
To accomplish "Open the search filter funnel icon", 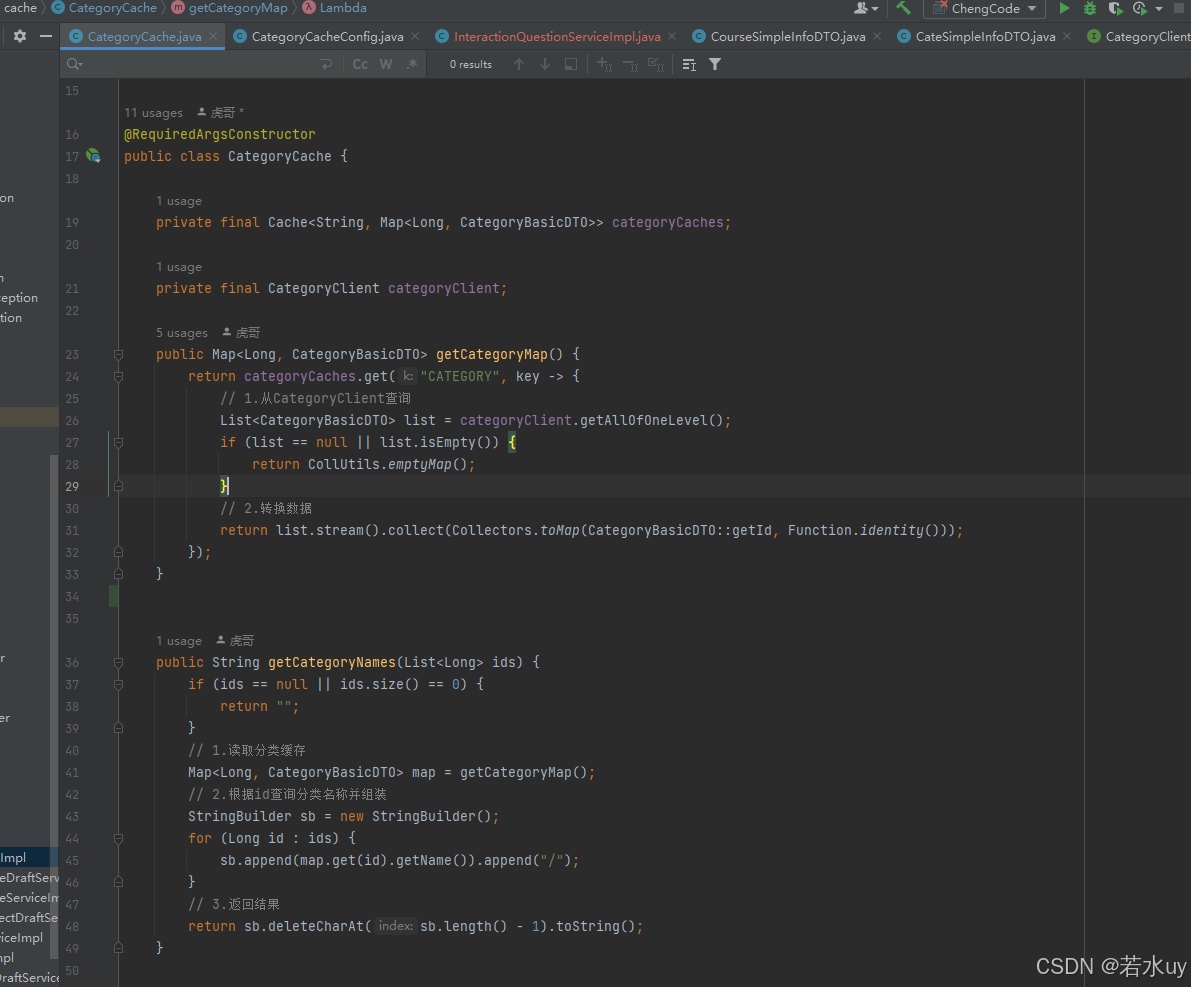I will tap(715, 65).
